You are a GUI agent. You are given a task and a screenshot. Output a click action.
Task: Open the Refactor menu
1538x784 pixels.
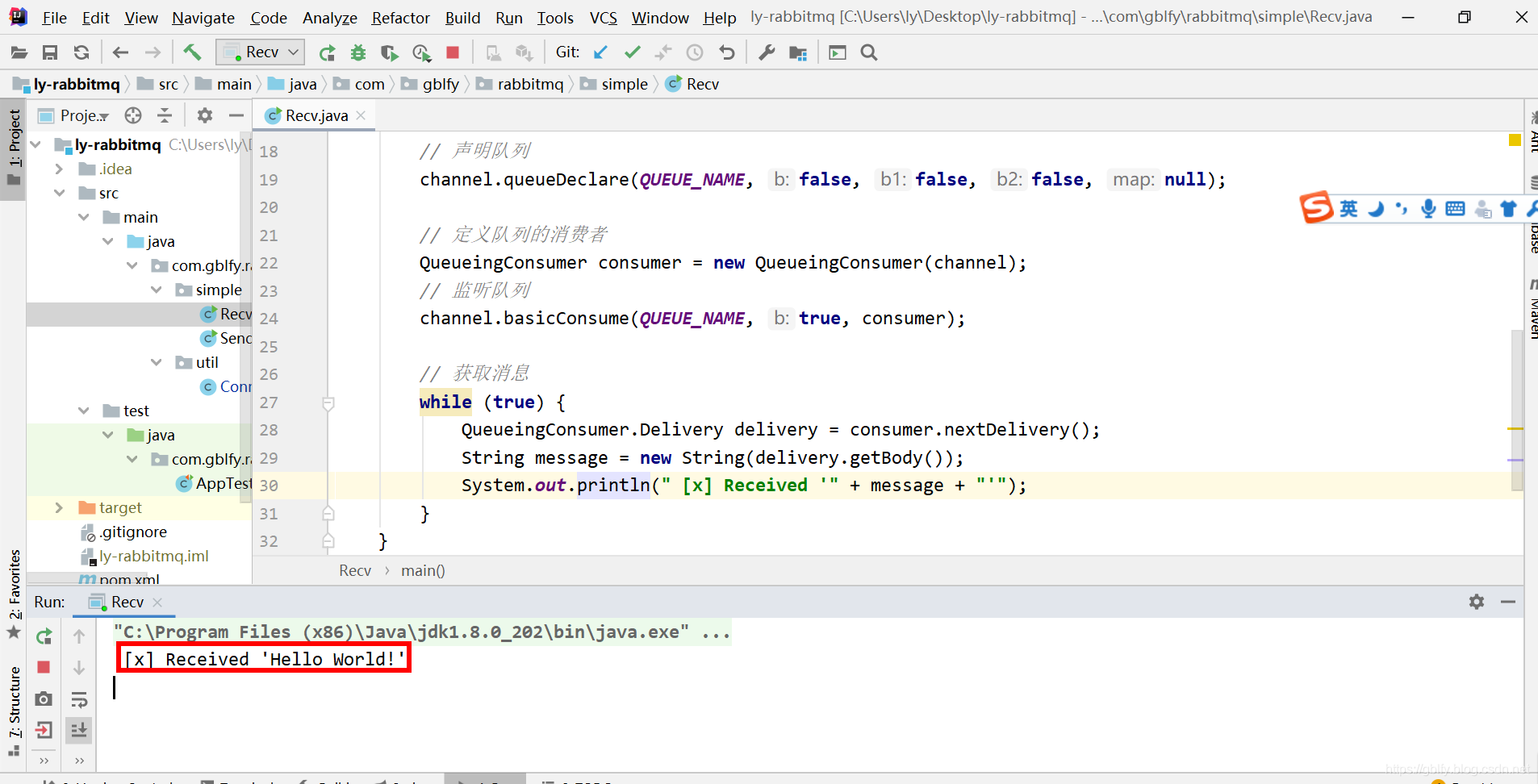click(x=400, y=18)
